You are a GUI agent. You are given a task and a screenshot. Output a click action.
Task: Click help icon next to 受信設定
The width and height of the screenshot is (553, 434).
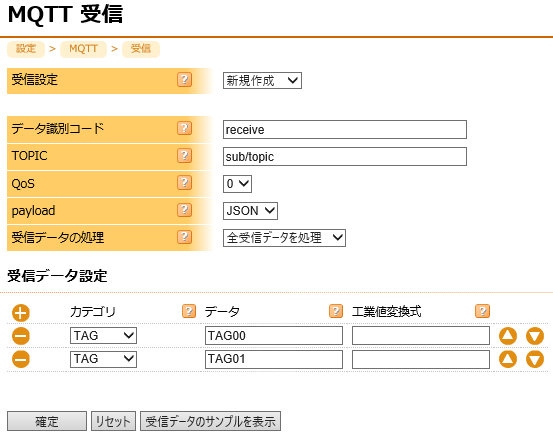coord(184,80)
